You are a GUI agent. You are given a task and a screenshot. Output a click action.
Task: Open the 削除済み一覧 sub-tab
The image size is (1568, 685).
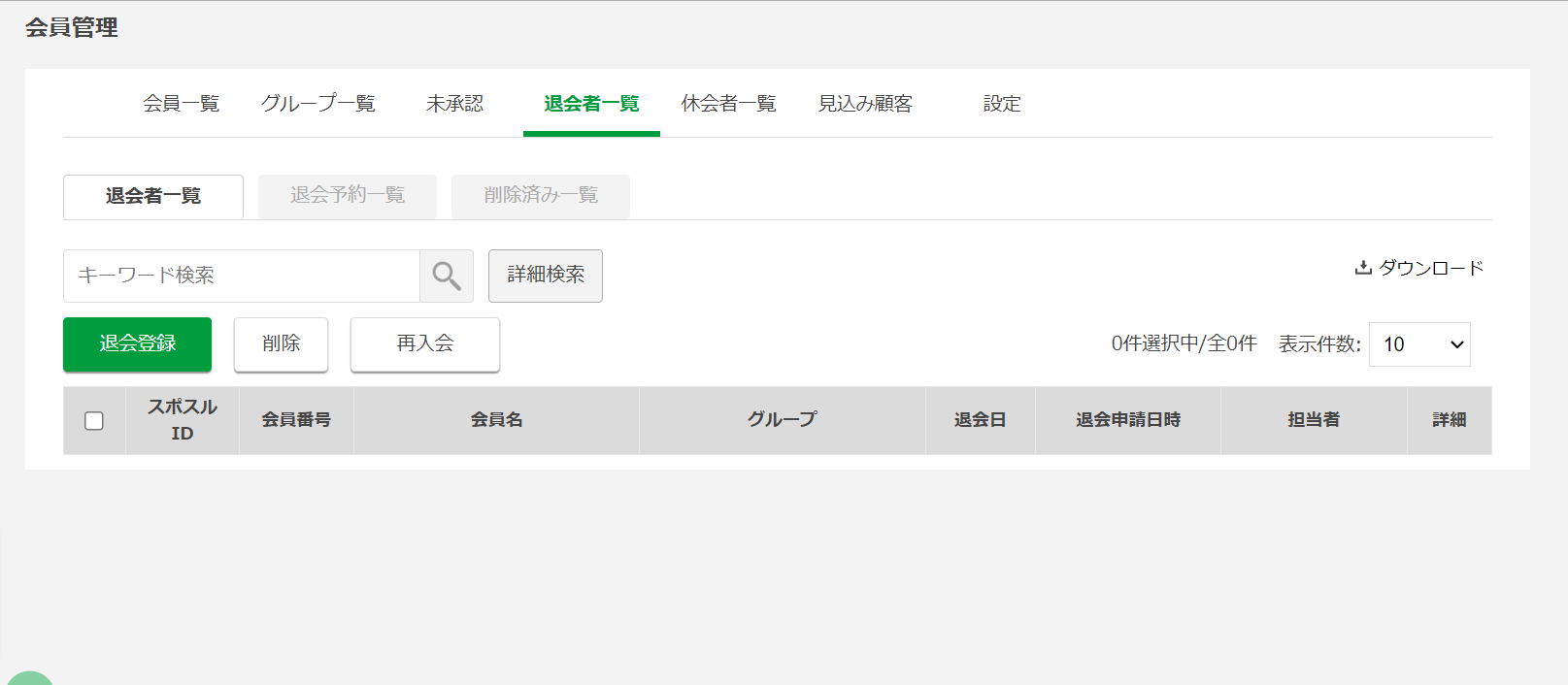pyautogui.click(x=541, y=196)
